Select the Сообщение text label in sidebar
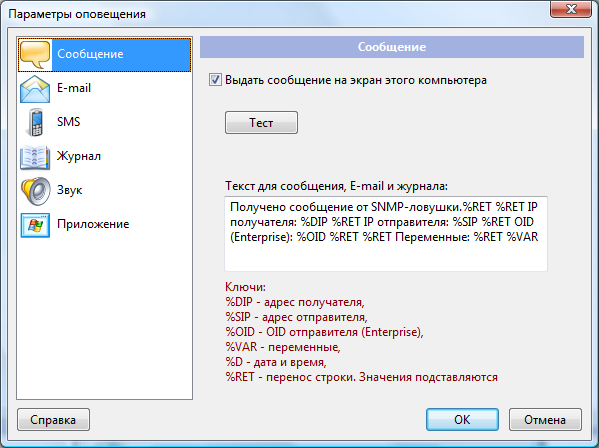Screen dimensions: 599x448 (90, 54)
